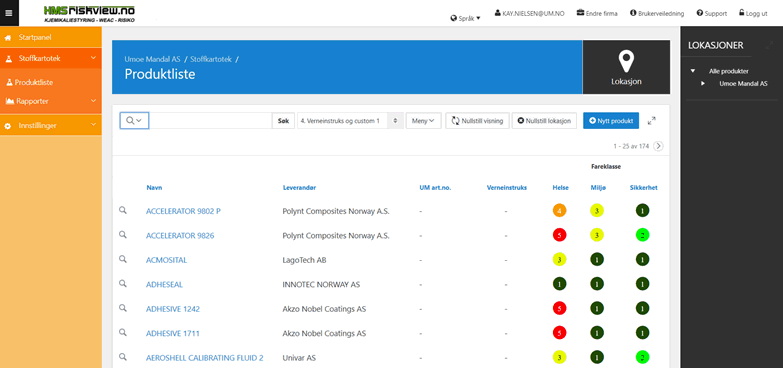783x368 pixels.
Task: Click supplier text INNOTEC NORWAY AS
Action: coord(321,285)
